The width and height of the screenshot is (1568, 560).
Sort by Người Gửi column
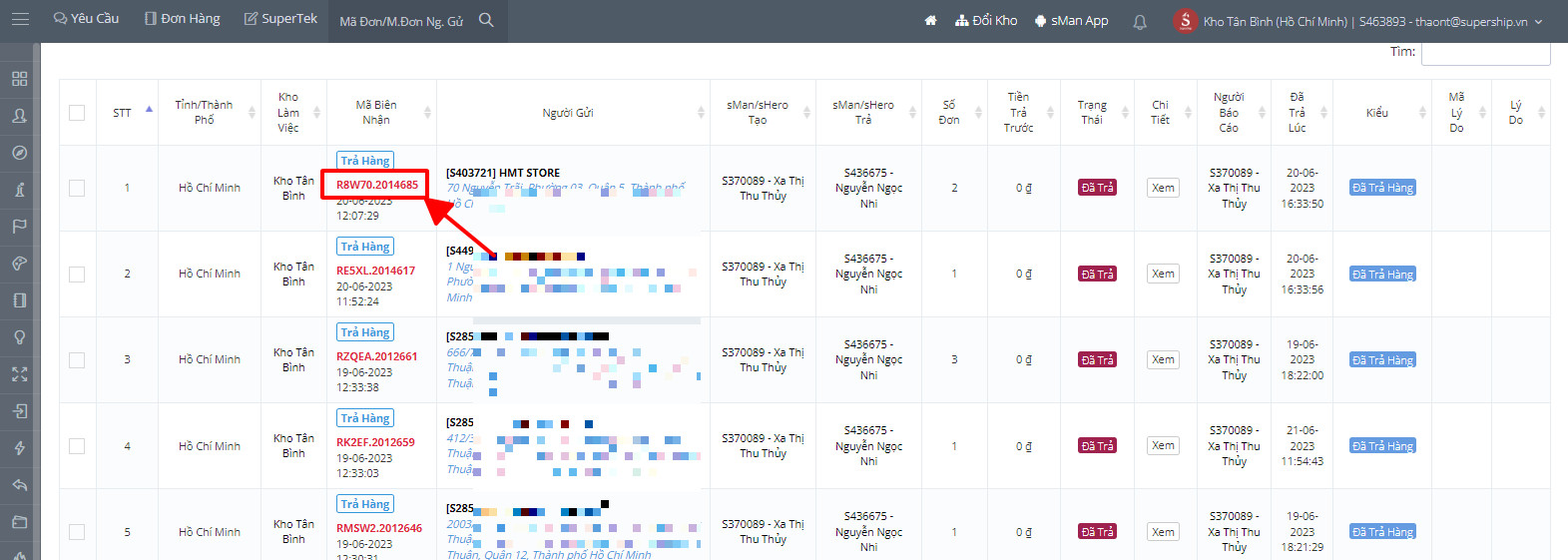(x=701, y=113)
